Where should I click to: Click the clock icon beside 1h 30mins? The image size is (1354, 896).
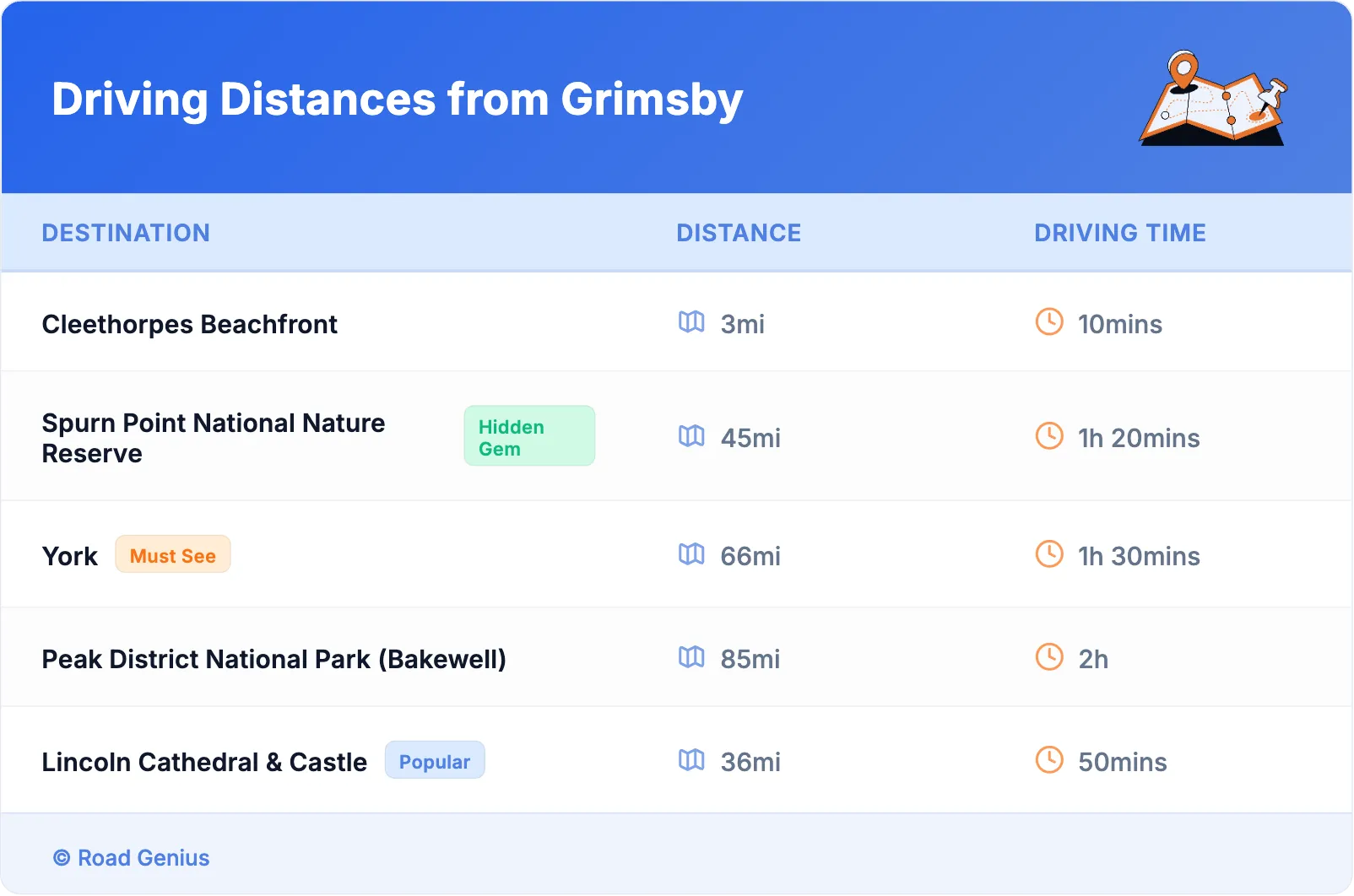pyautogui.click(x=1049, y=553)
